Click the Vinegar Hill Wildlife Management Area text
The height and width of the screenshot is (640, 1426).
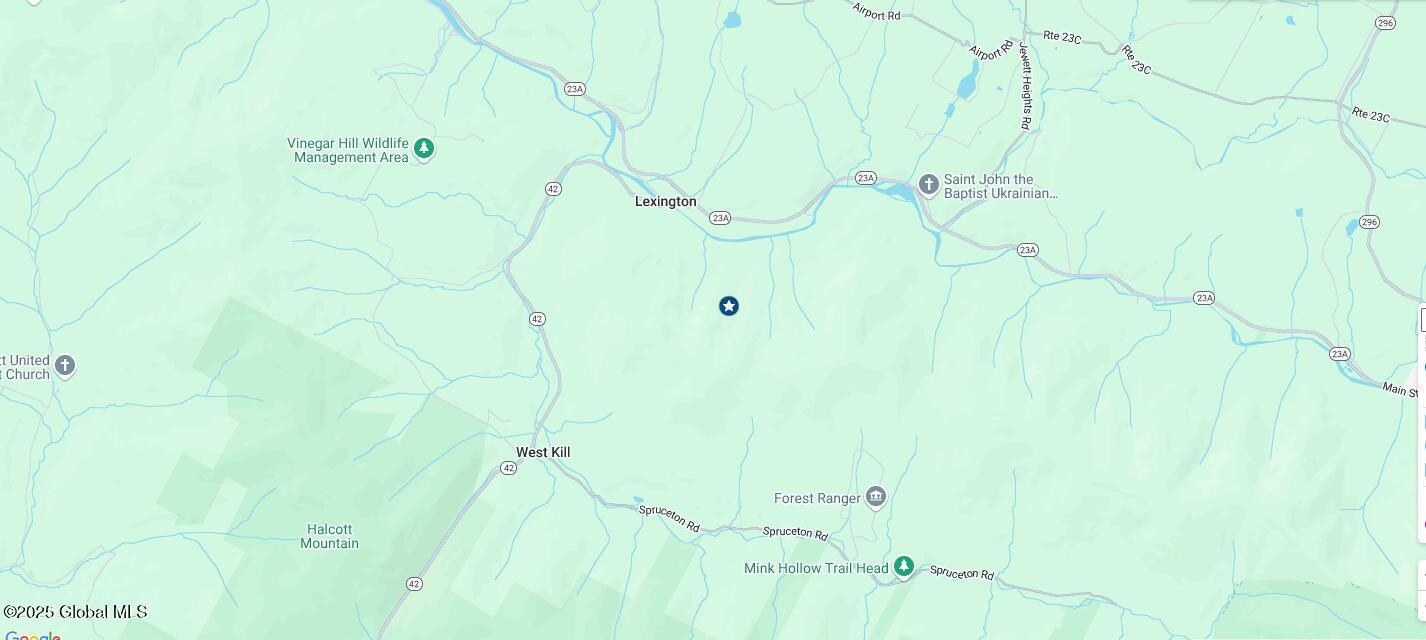click(348, 150)
